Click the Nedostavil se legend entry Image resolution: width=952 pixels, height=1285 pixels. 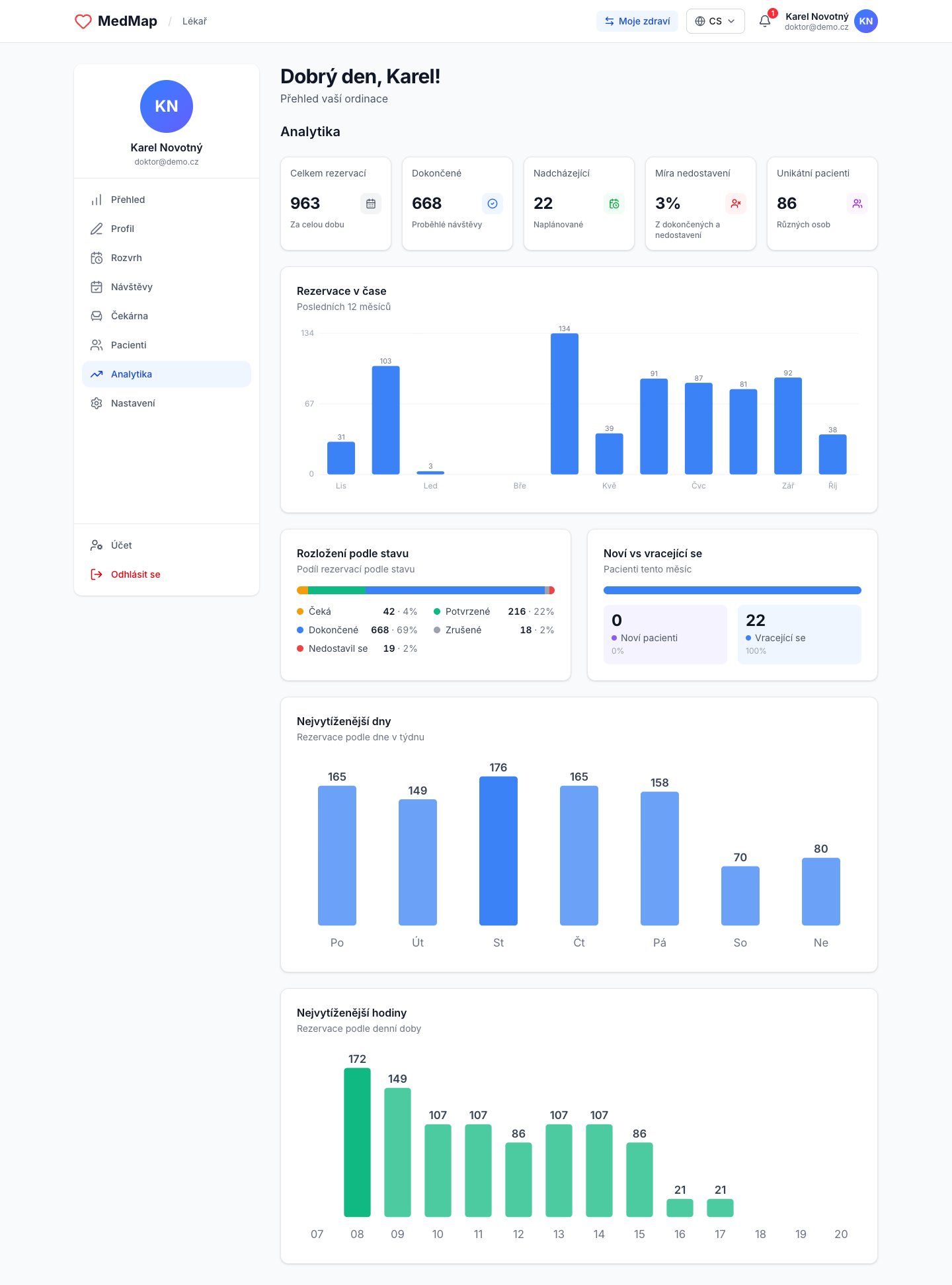coord(357,648)
